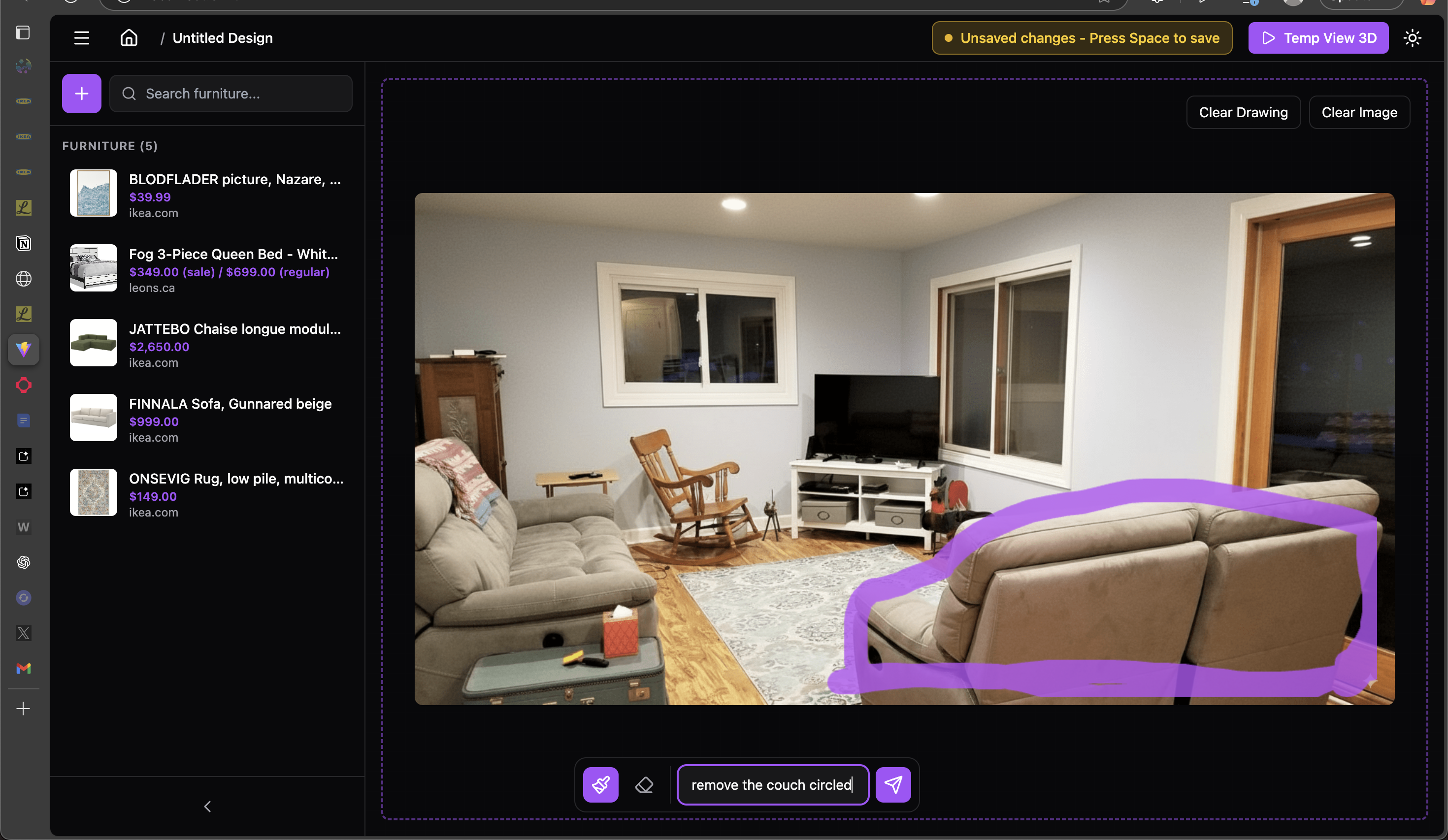Click the Clear Drawing button
Screen dimensions: 1448x840
tap(1243, 113)
